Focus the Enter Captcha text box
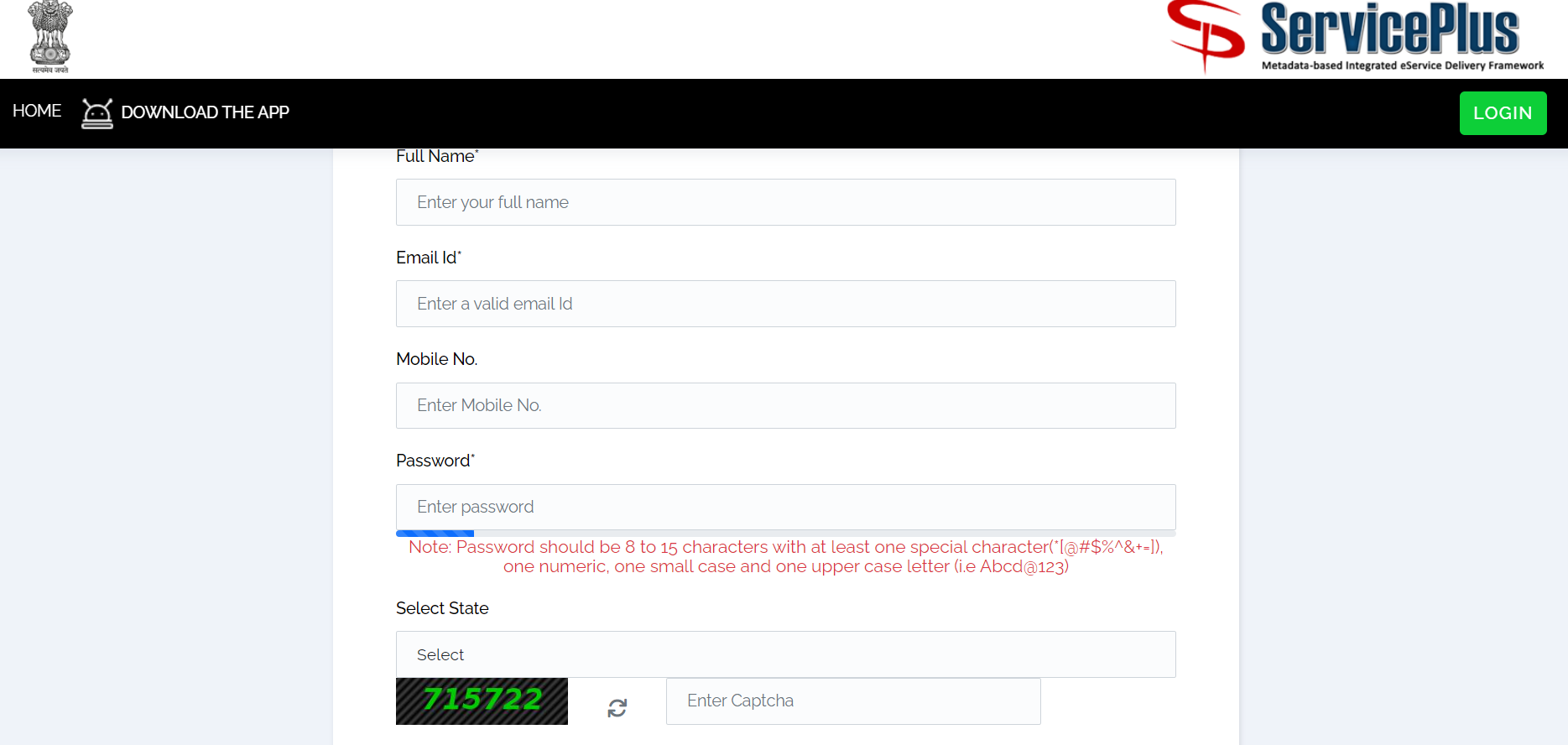 (852, 701)
